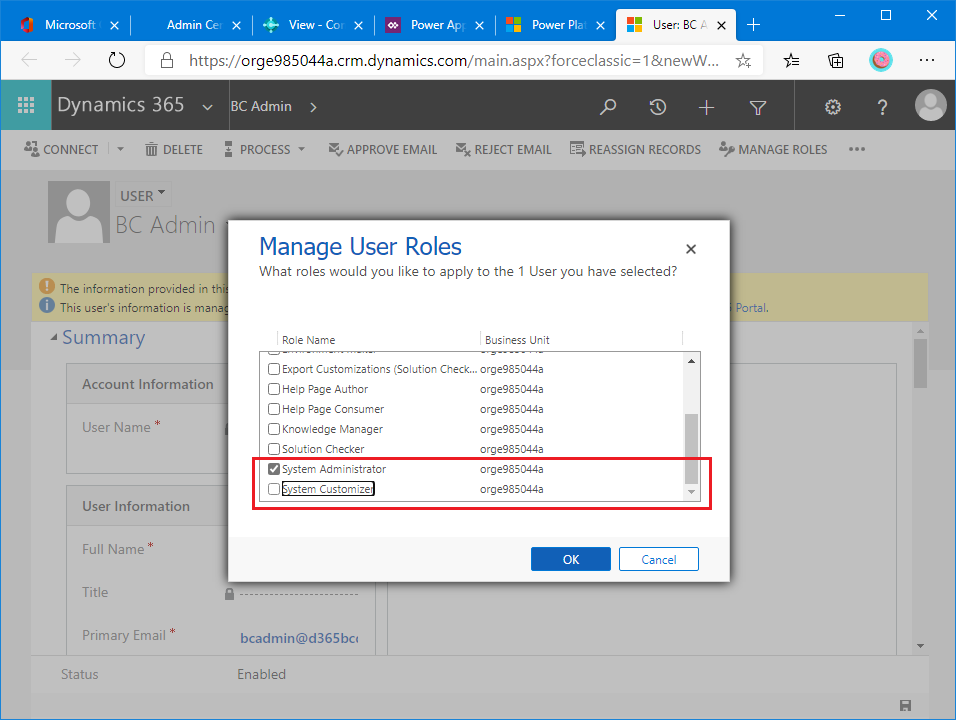Screen dimensions: 956x720
Task: Open advanced find funnel icon
Action: (757, 108)
